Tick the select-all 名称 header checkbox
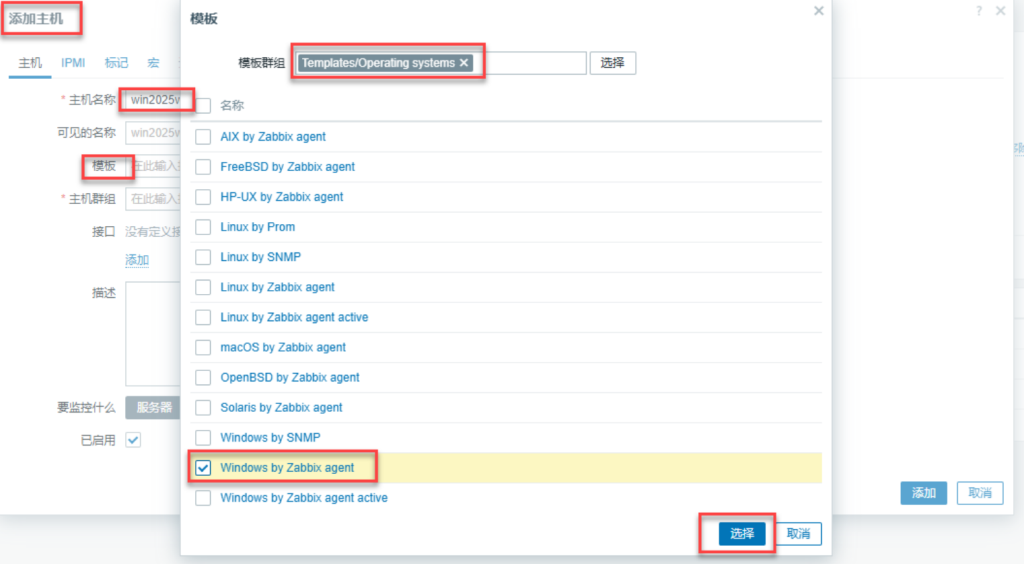Viewport: 1024px width, 564px height. pyautogui.click(x=203, y=105)
